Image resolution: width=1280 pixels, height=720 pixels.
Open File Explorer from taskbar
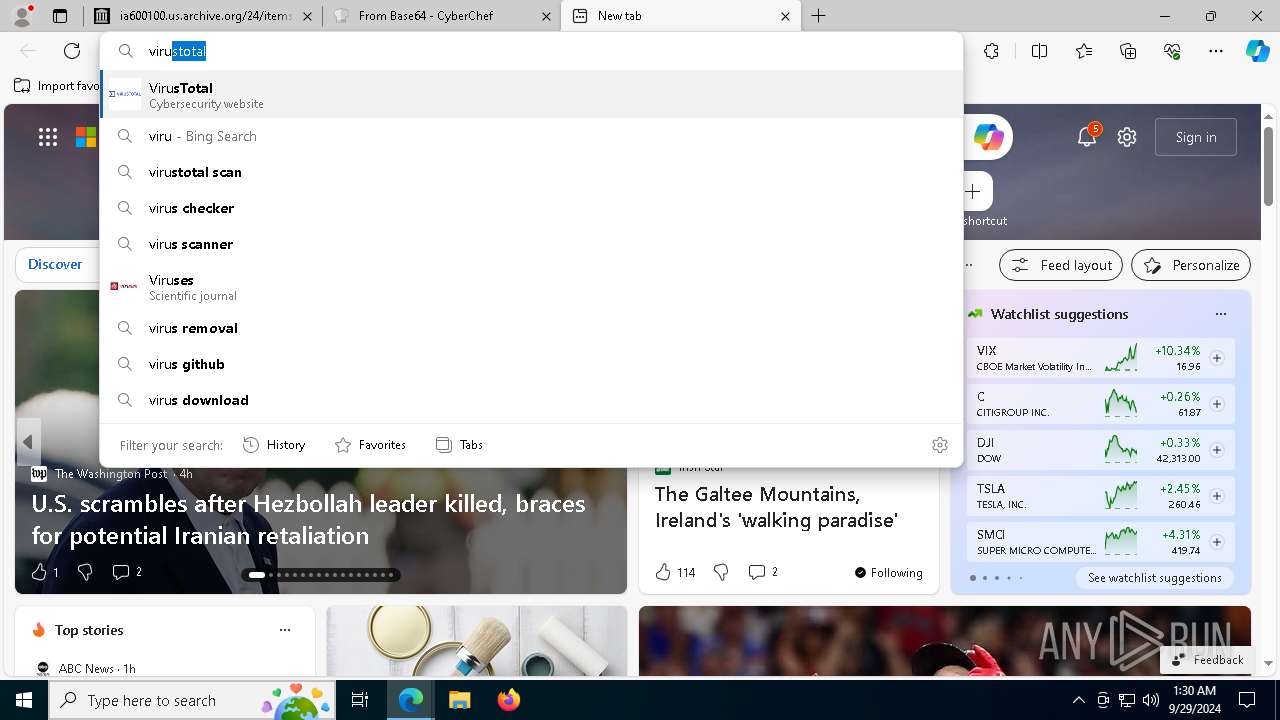[x=459, y=700]
